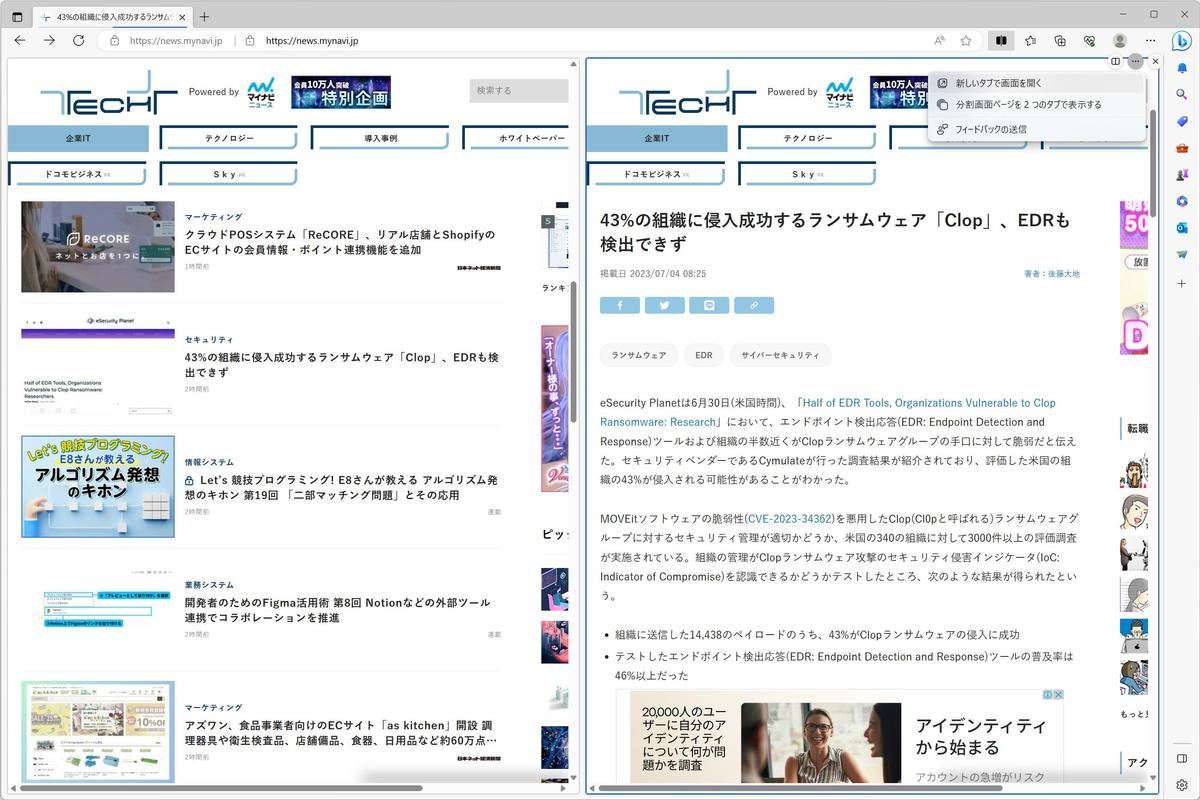Click the サイバーセキュリティ tag
Image resolution: width=1200 pixels, height=800 pixels.
coord(781,355)
